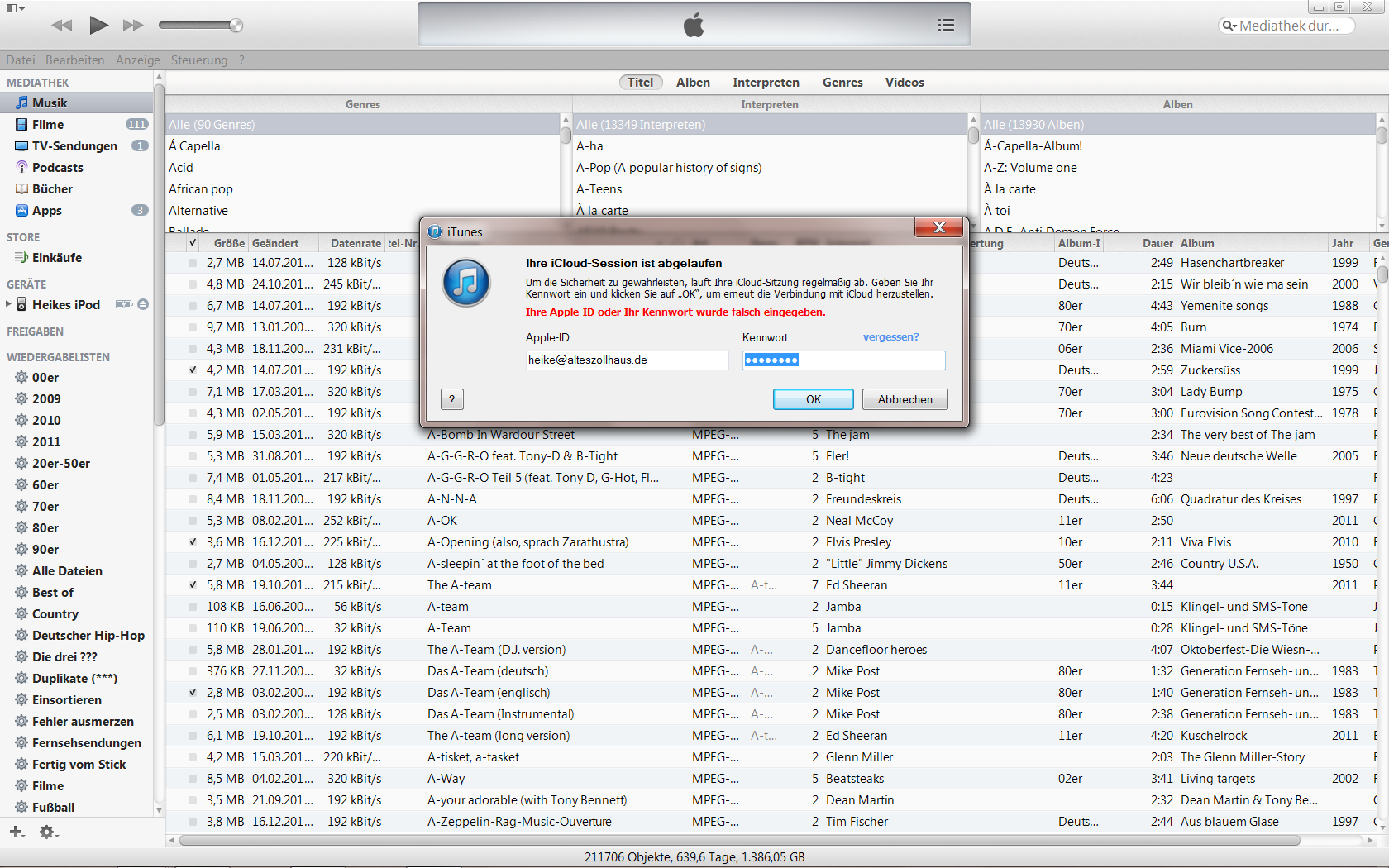This screenshot has height=868, width=1389.
Task: Open Podcasts in the sidebar
Action: coord(77,168)
